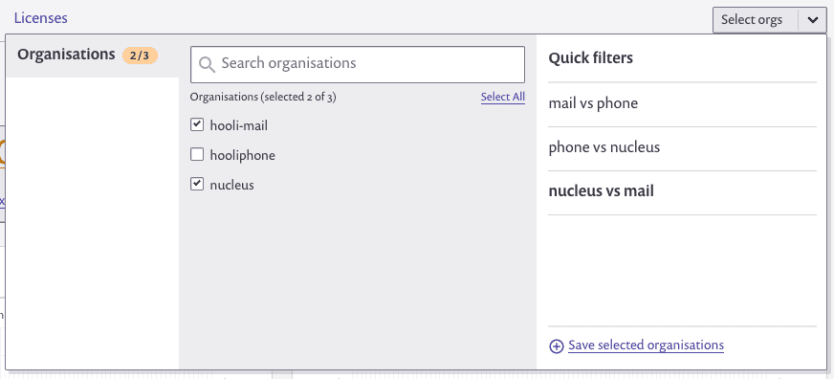The height and width of the screenshot is (379, 834).
Task: Click the hooli-mail organisation label
Action: (x=239, y=126)
